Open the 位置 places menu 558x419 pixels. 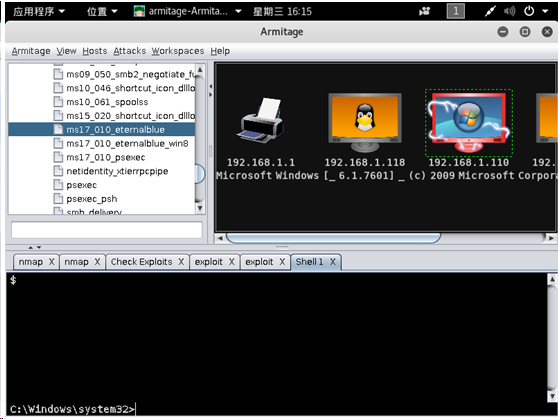click(102, 11)
